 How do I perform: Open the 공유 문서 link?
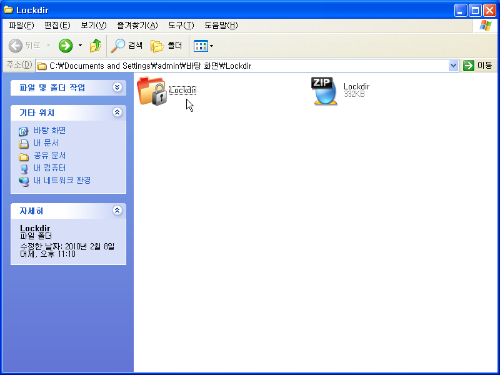point(49,155)
